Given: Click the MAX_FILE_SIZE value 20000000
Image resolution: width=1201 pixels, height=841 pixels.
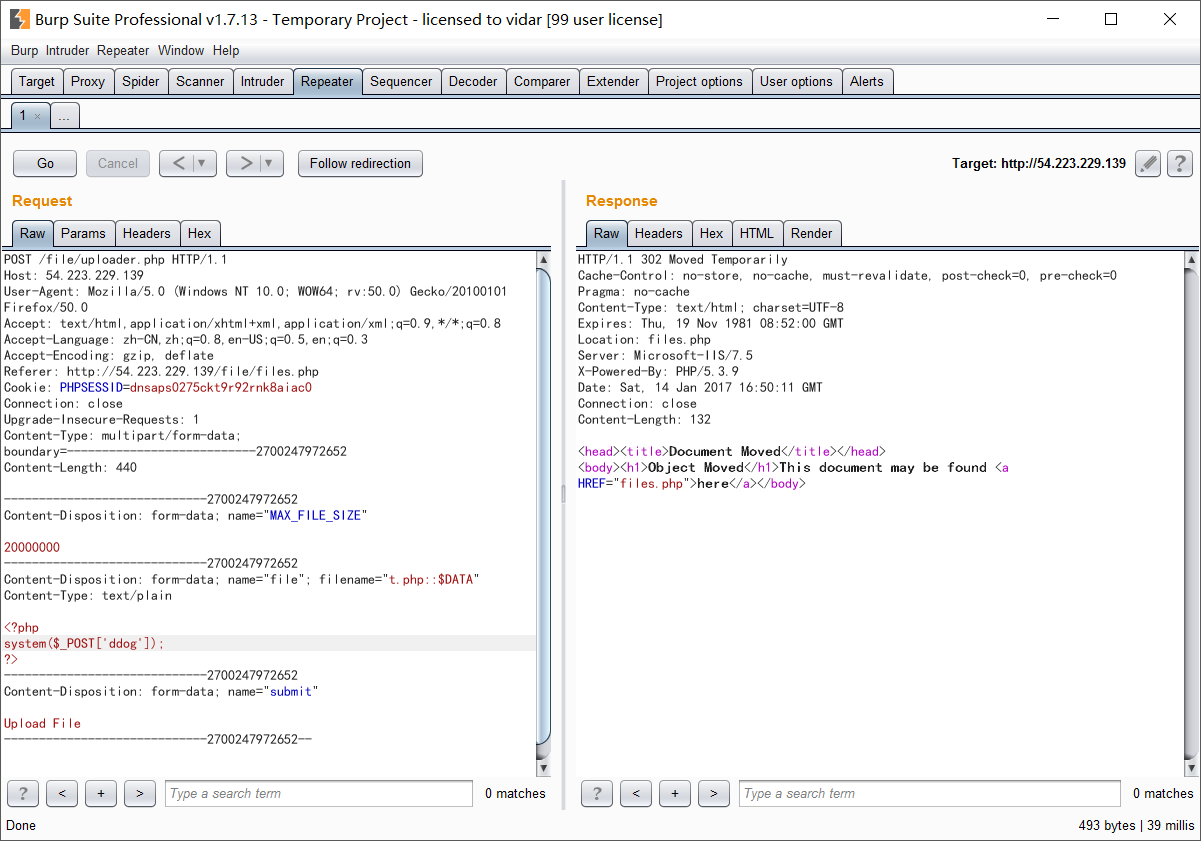Looking at the screenshot, I should pos(32,547).
